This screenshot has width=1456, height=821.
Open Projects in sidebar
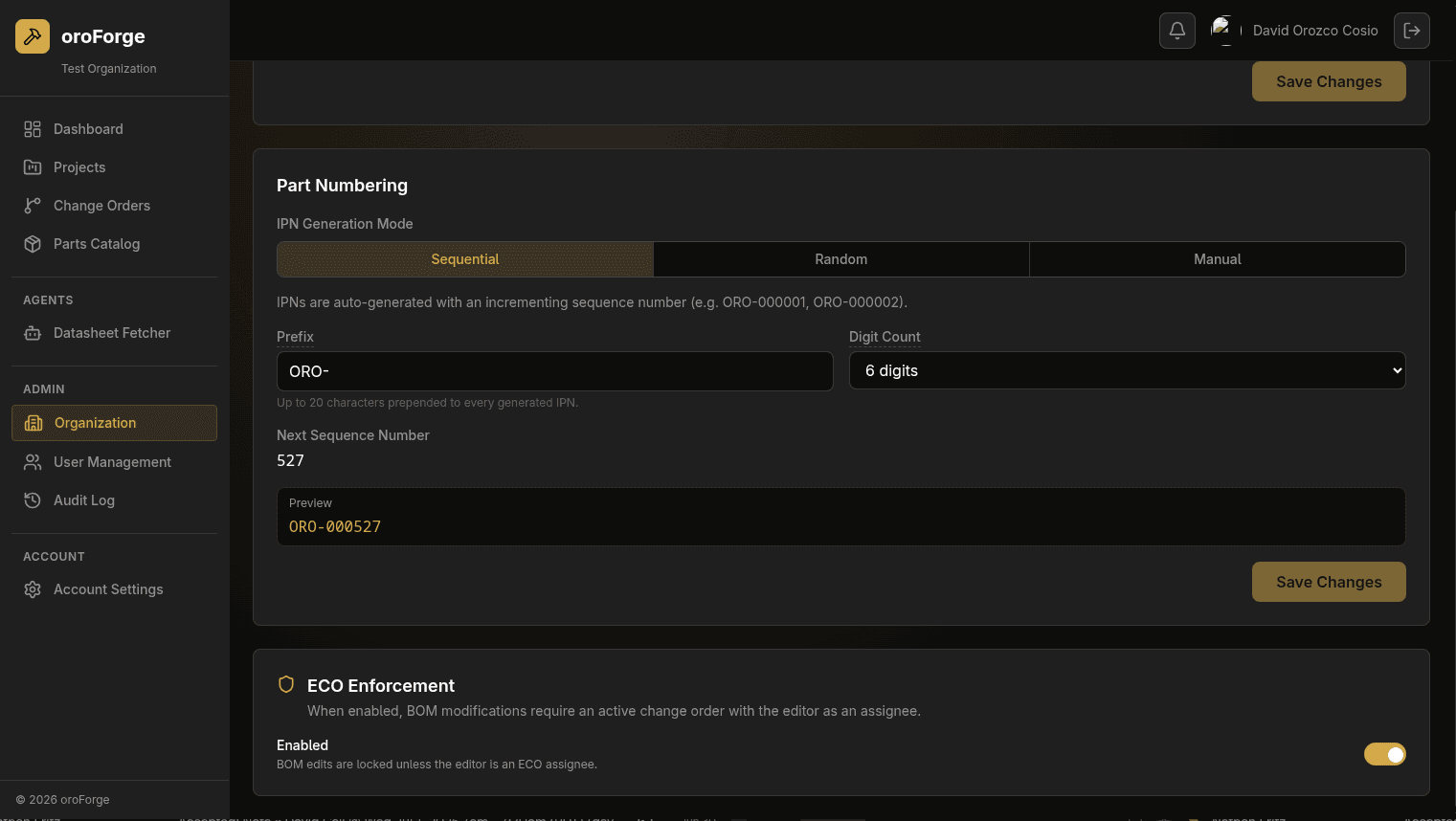point(115,167)
